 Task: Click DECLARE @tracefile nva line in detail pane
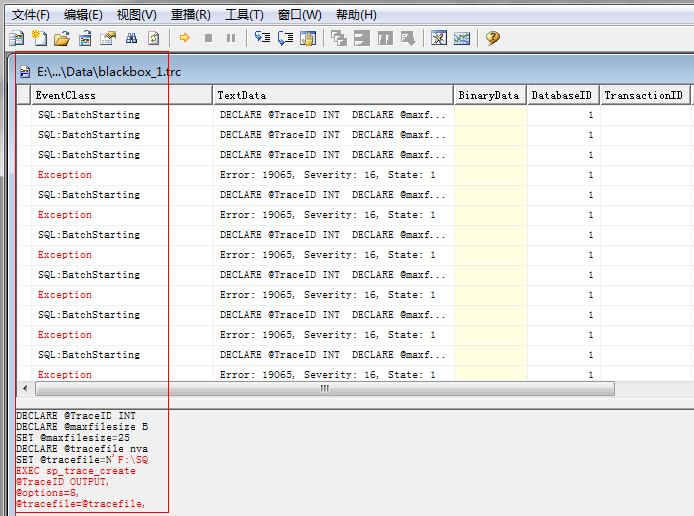[82, 449]
